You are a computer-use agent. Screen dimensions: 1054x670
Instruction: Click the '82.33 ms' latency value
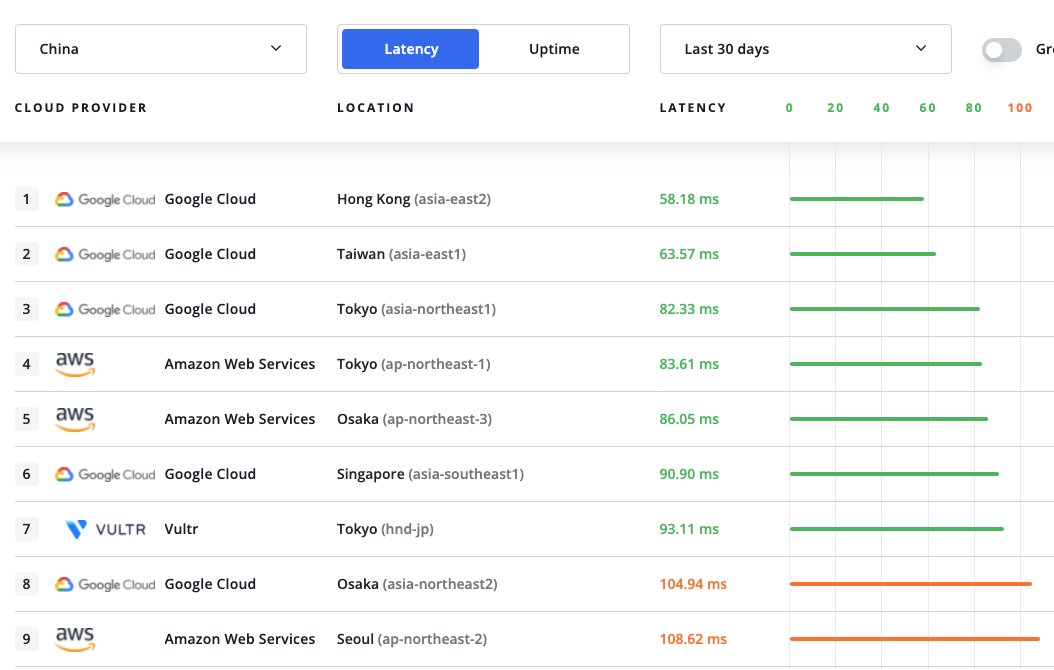click(x=689, y=309)
